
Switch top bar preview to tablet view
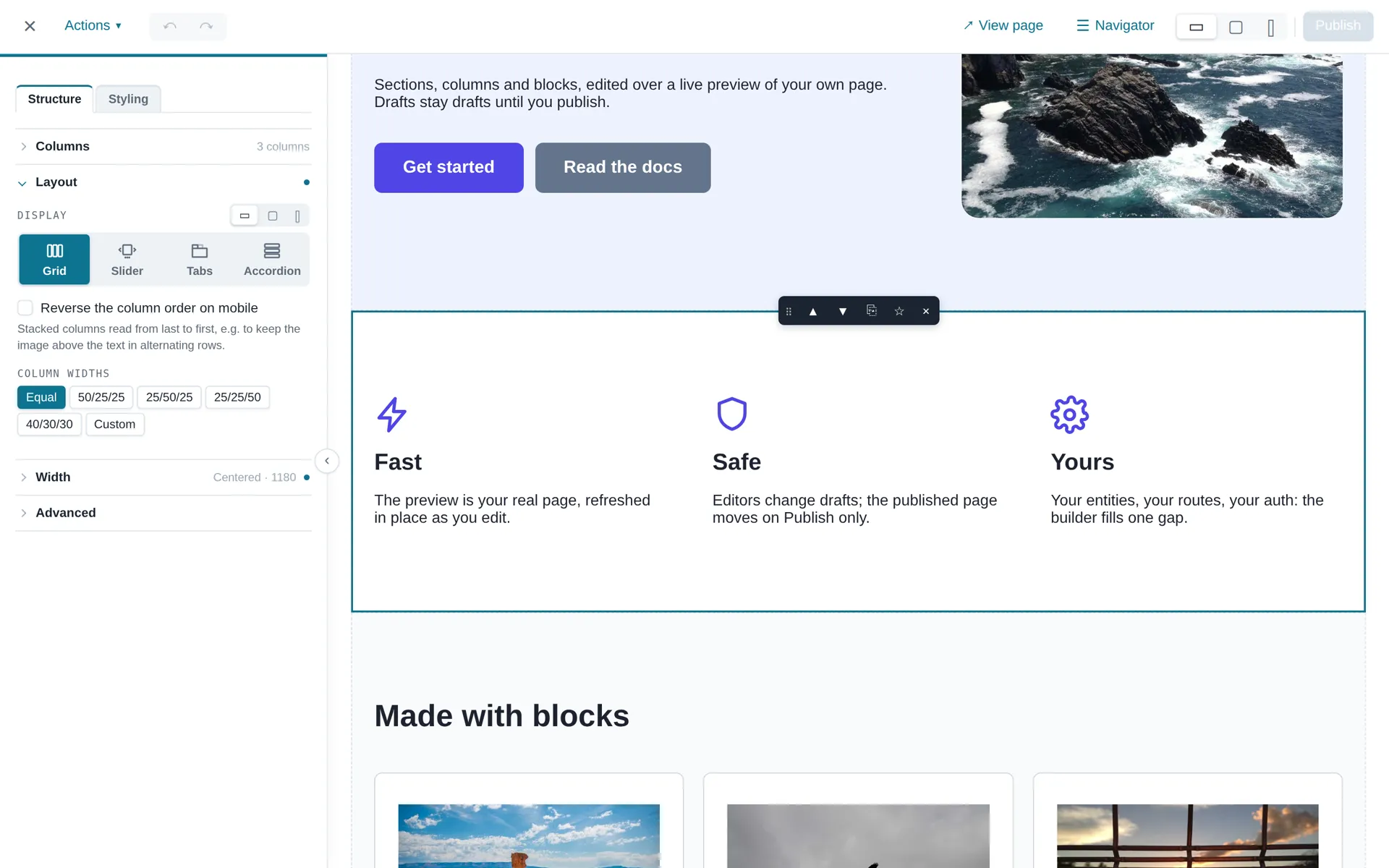tap(1236, 27)
